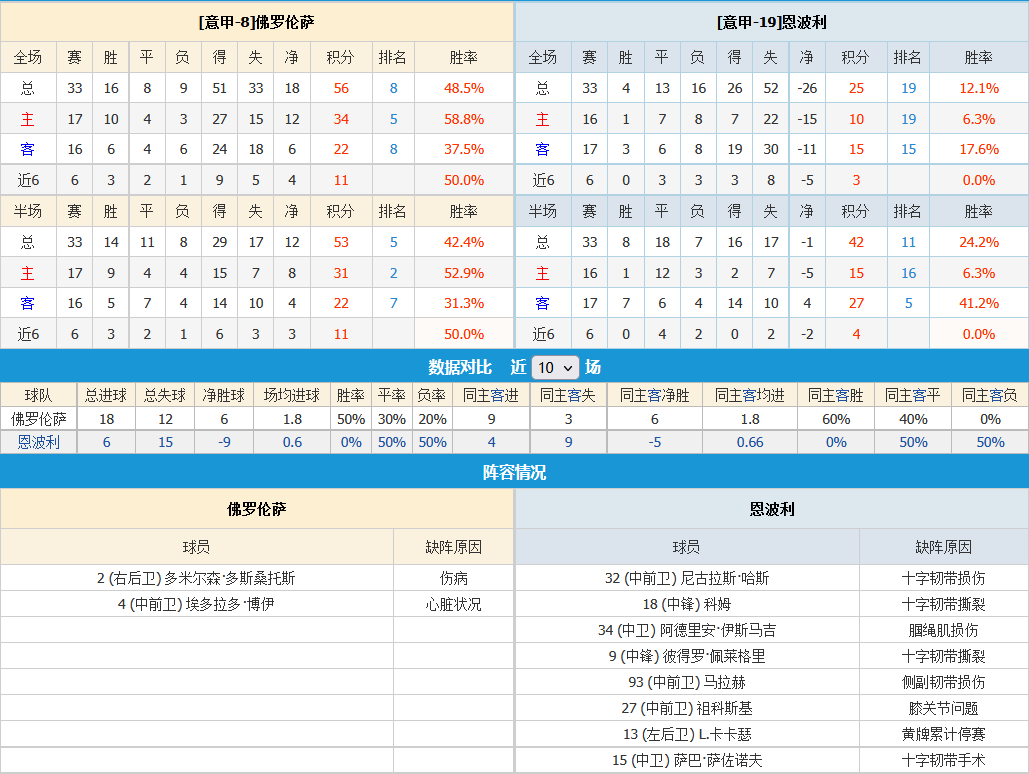Click Empoli half-time total win rate 24.2%
The image size is (1029, 774).
(979, 242)
